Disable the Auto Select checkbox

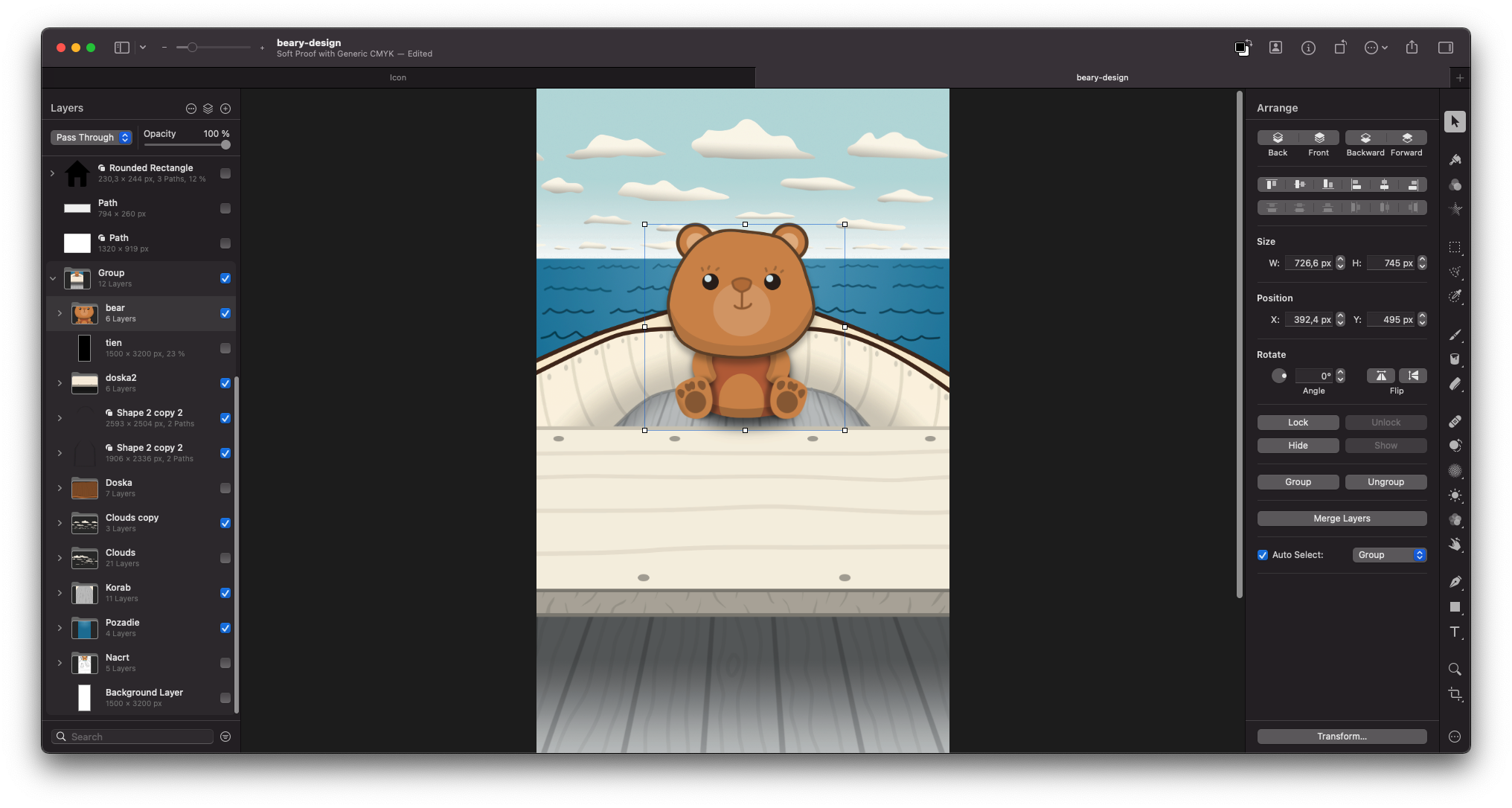(1263, 555)
